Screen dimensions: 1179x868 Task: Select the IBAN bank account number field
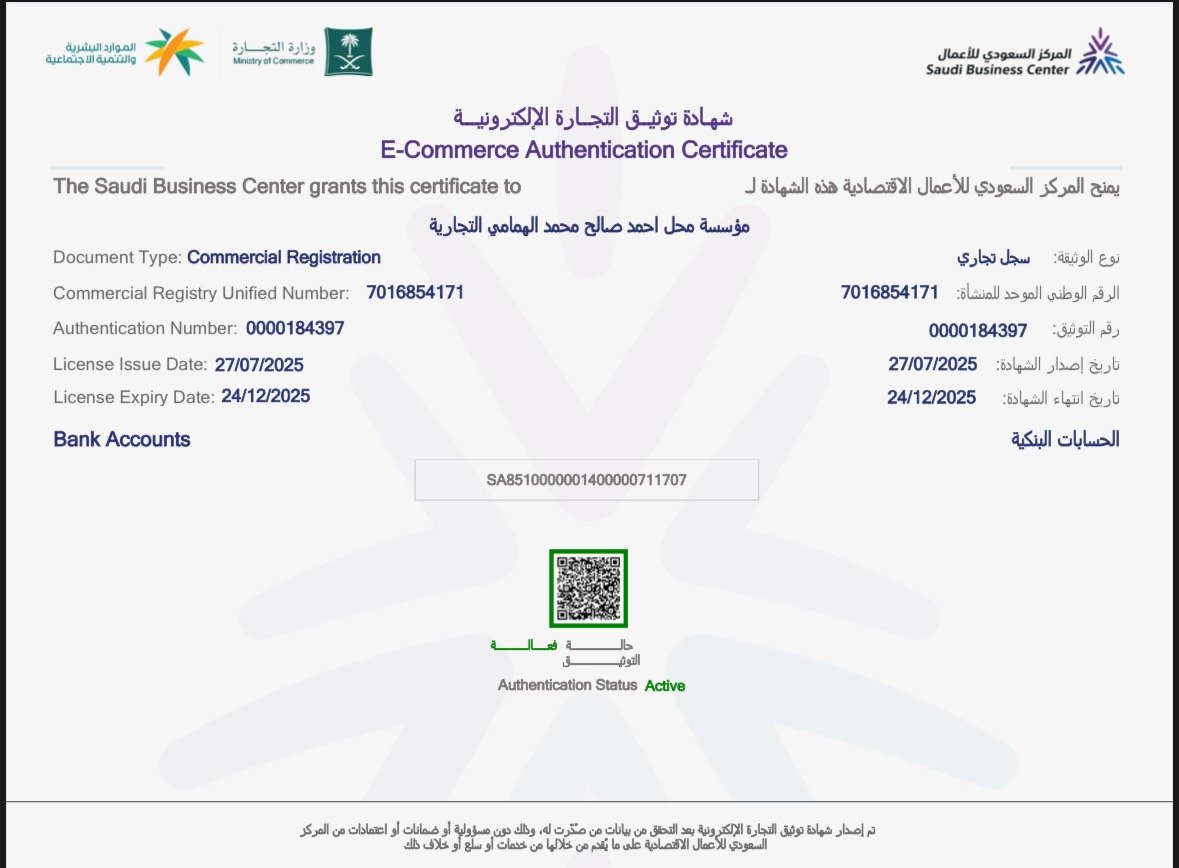pos(587,480)
